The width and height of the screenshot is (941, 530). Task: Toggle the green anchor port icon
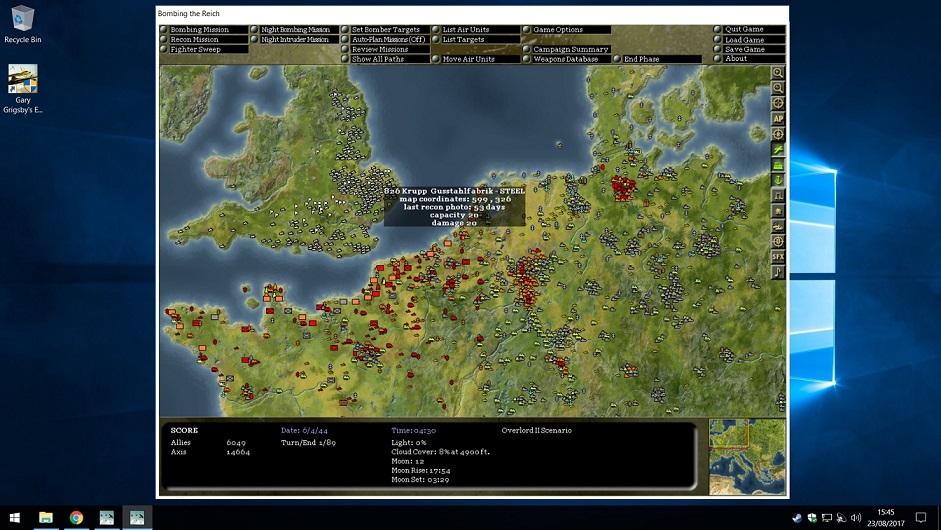(x=778, y=180)
